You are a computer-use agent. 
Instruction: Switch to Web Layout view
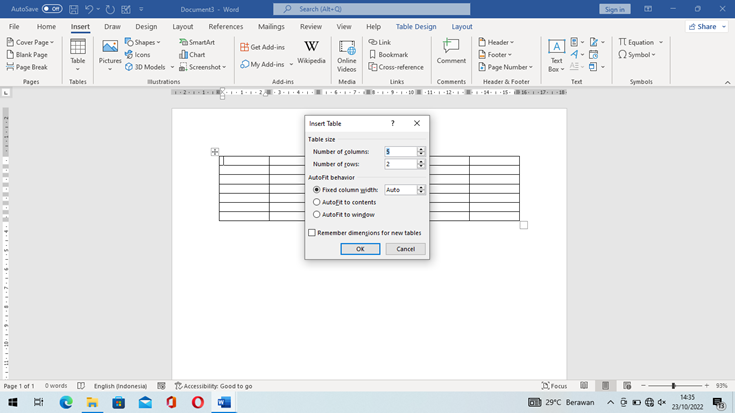click(x=627, y=386)
